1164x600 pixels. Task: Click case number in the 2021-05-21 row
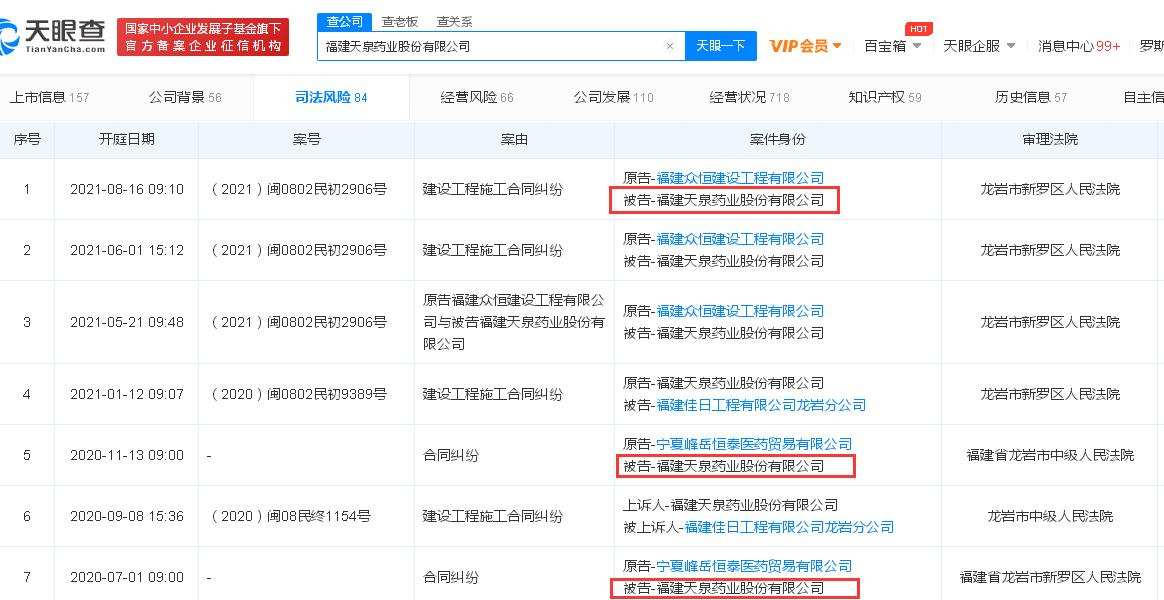(298, 322)
